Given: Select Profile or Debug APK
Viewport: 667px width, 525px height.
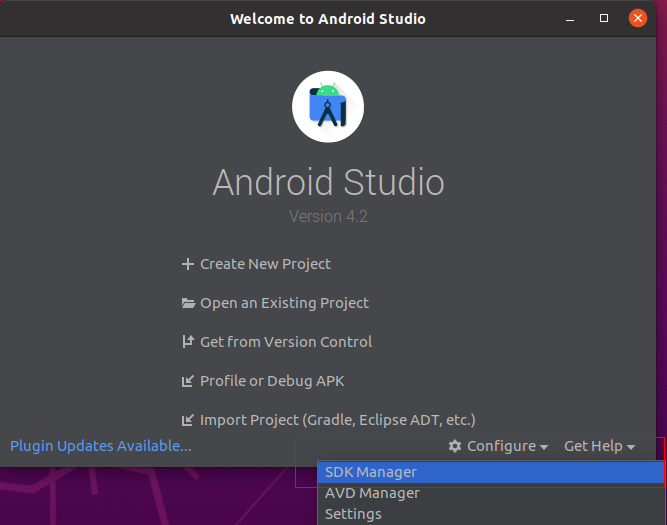Looking at the screenshot, I should pos(272,381).
